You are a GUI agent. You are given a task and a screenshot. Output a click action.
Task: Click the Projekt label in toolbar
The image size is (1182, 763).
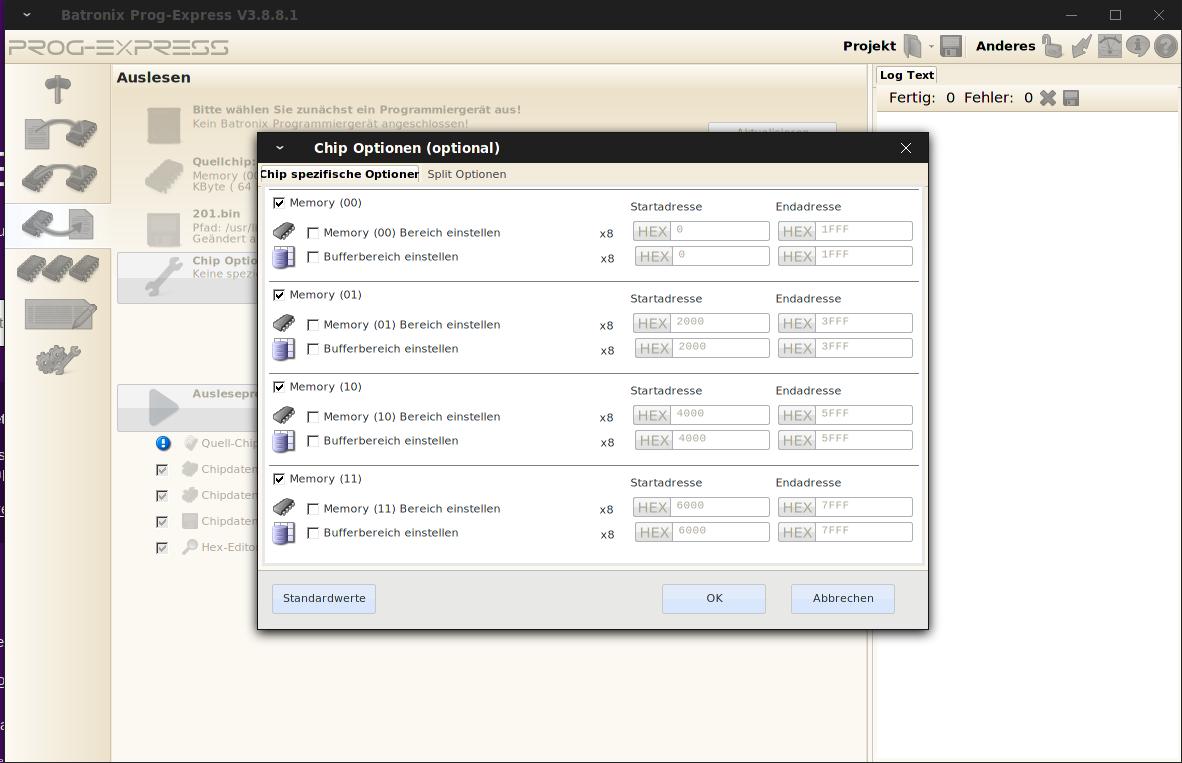coord(869,46)
